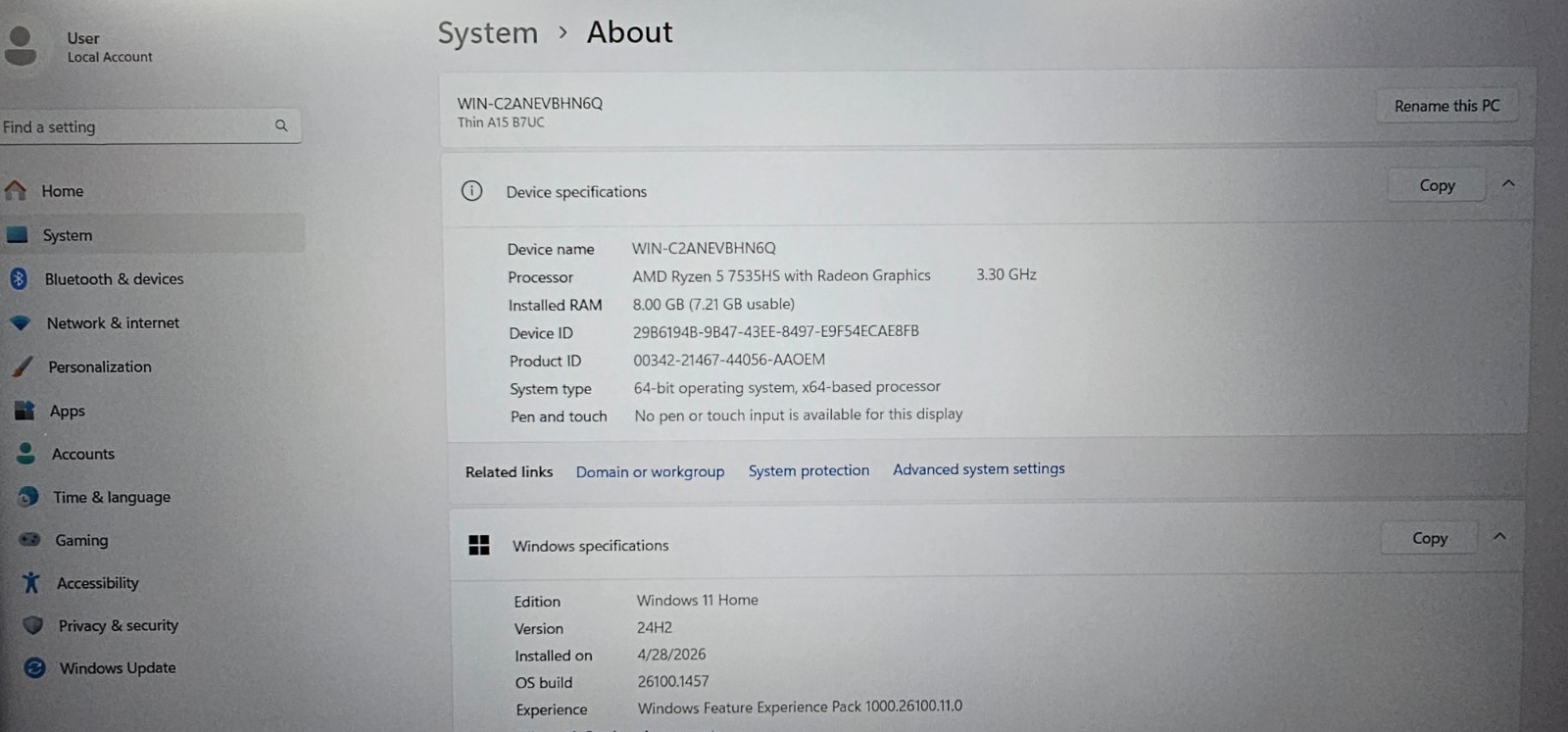Copy the Windows specifications

[1429, 538]
